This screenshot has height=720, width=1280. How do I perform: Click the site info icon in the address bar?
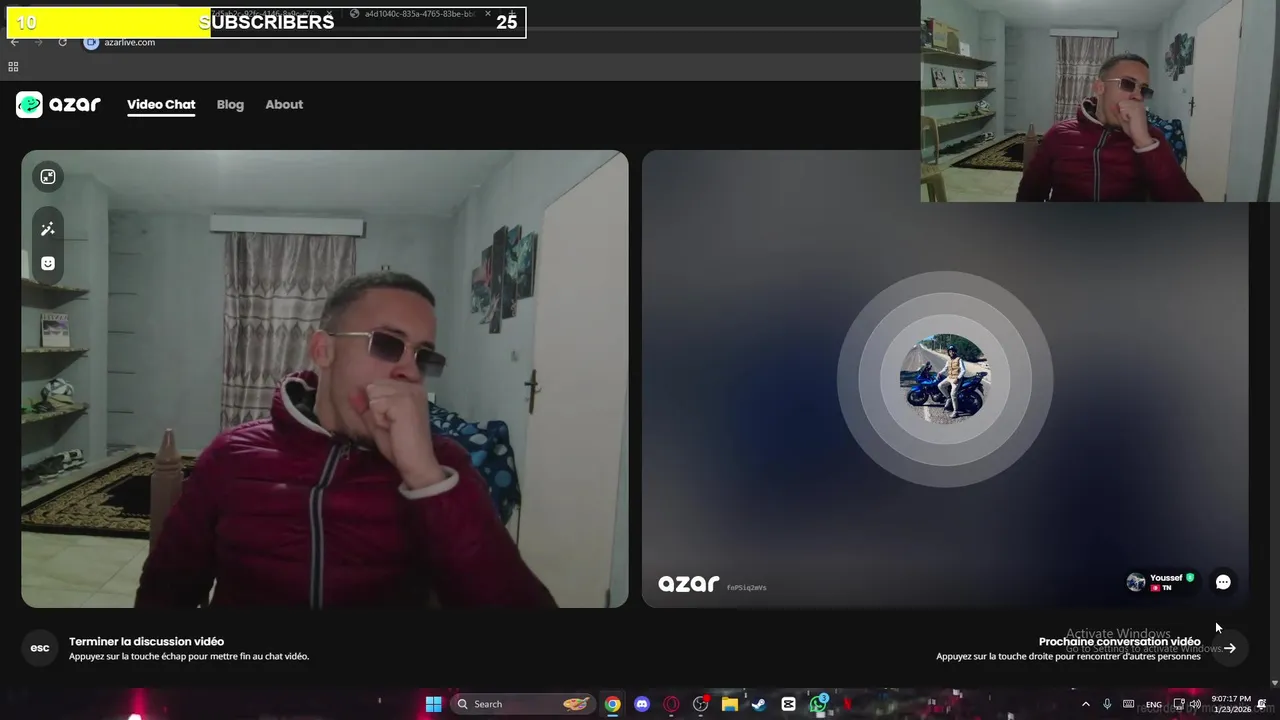tap(91, 42)
